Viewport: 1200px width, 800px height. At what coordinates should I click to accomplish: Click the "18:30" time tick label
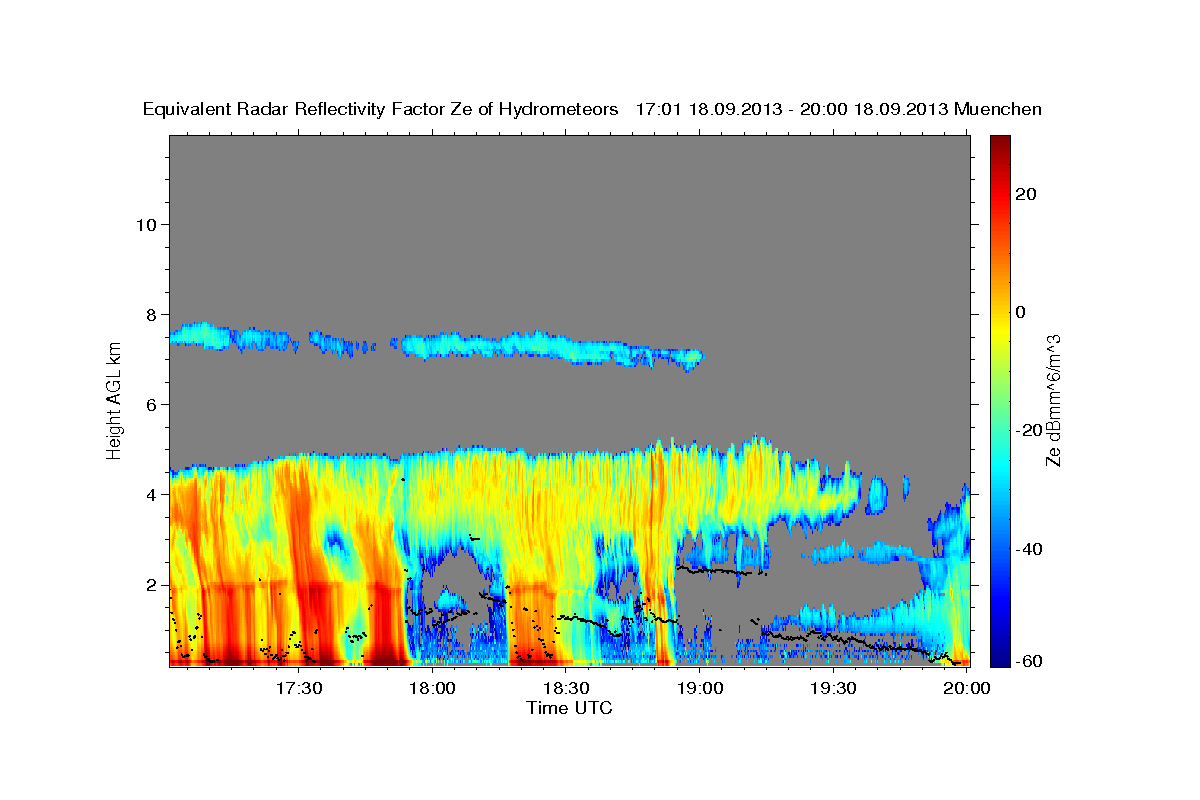coord(566,688)
